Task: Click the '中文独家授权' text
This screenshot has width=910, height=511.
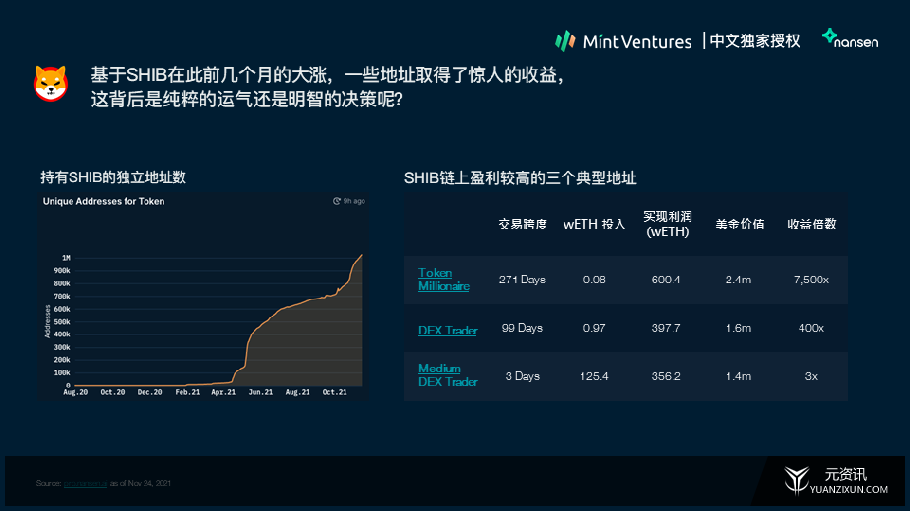Action: tap(755, 41)
